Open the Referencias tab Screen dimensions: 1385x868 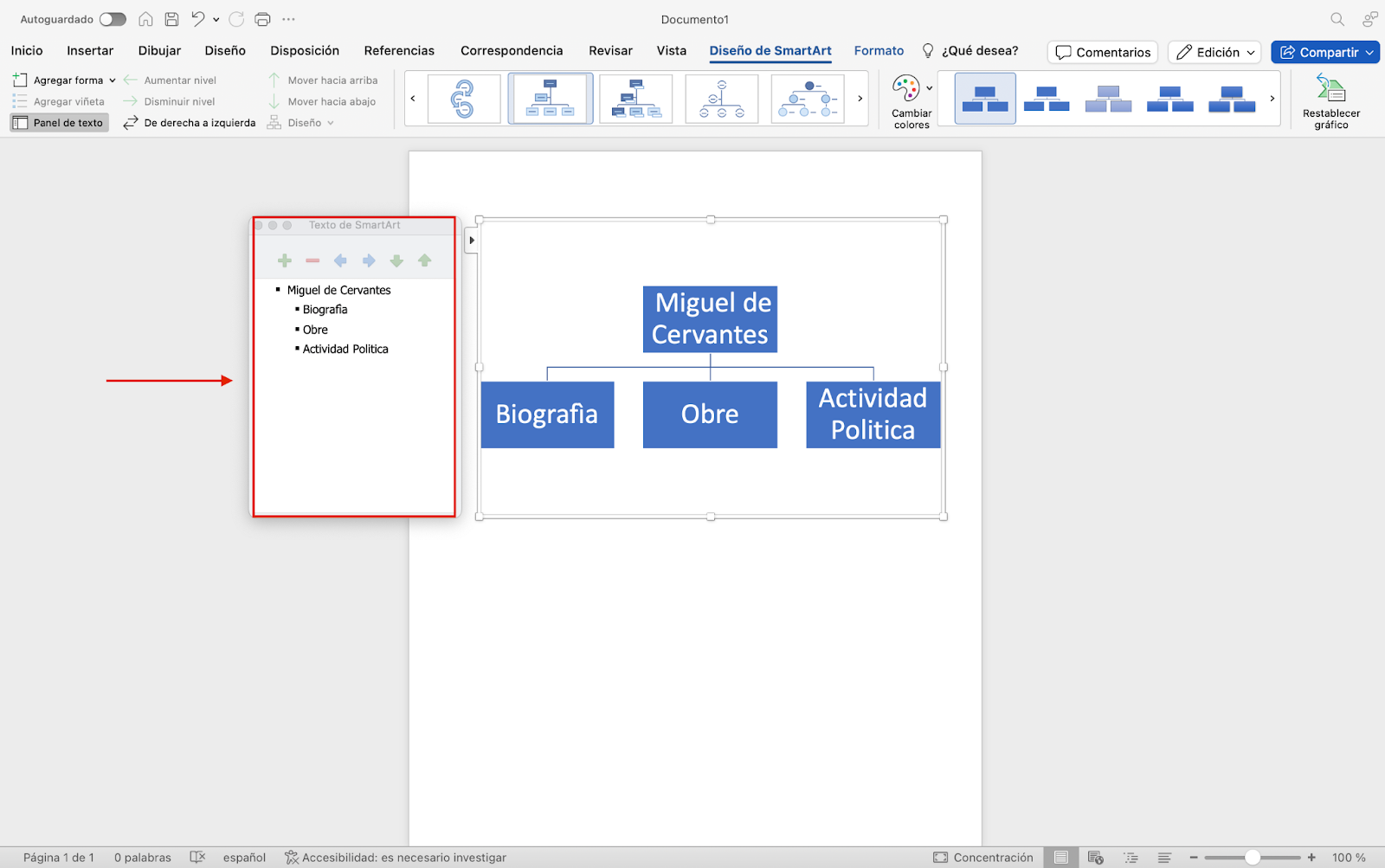tap(399, 51)
